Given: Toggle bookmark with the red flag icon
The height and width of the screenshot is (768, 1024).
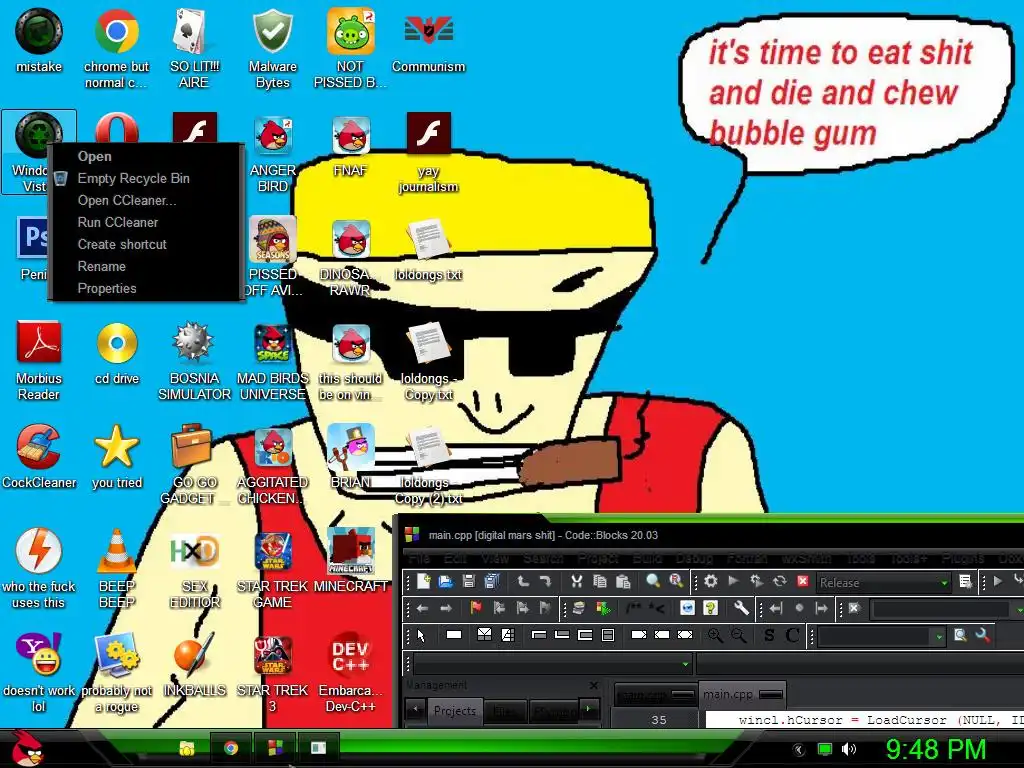Looking at the screenshot, I should tap(476, 609).
